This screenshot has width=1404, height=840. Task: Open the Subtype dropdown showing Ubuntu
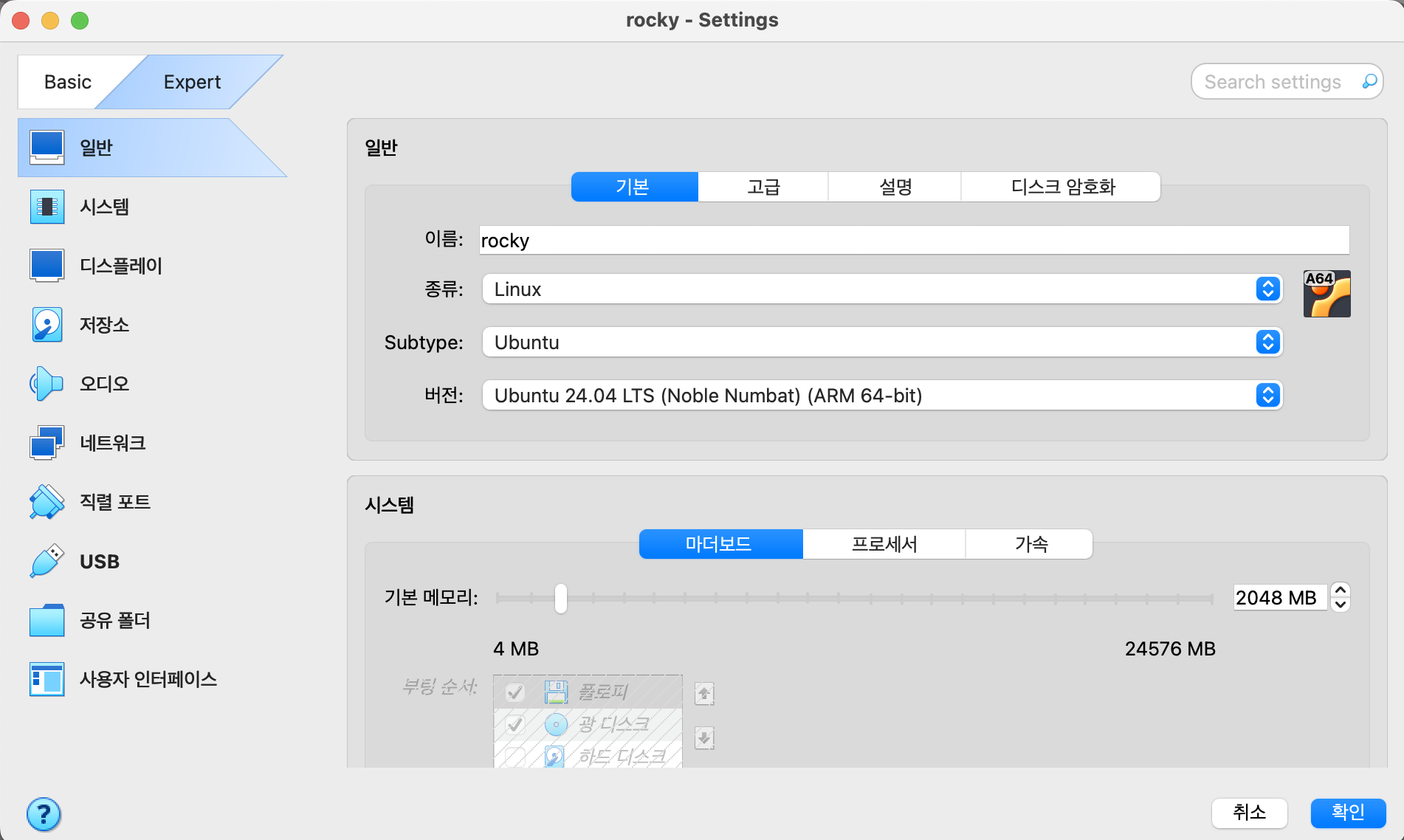pyautogui.click(x=882, y=342)
